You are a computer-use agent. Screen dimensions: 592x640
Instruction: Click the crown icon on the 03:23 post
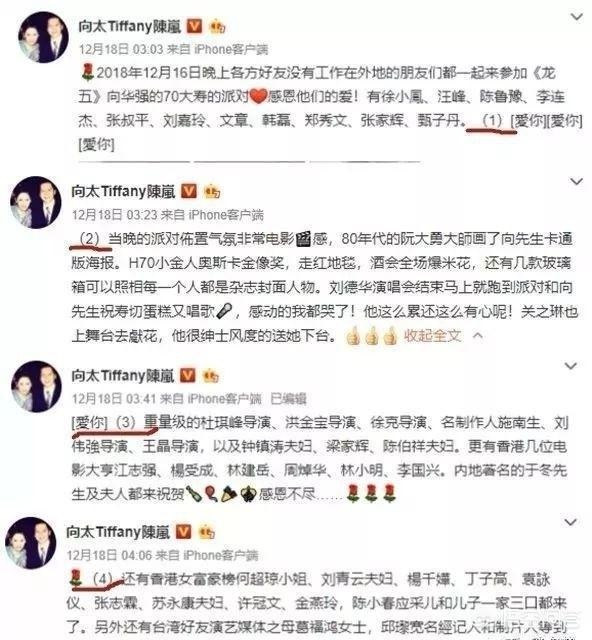pyautogui.click(x=212, y=191)
